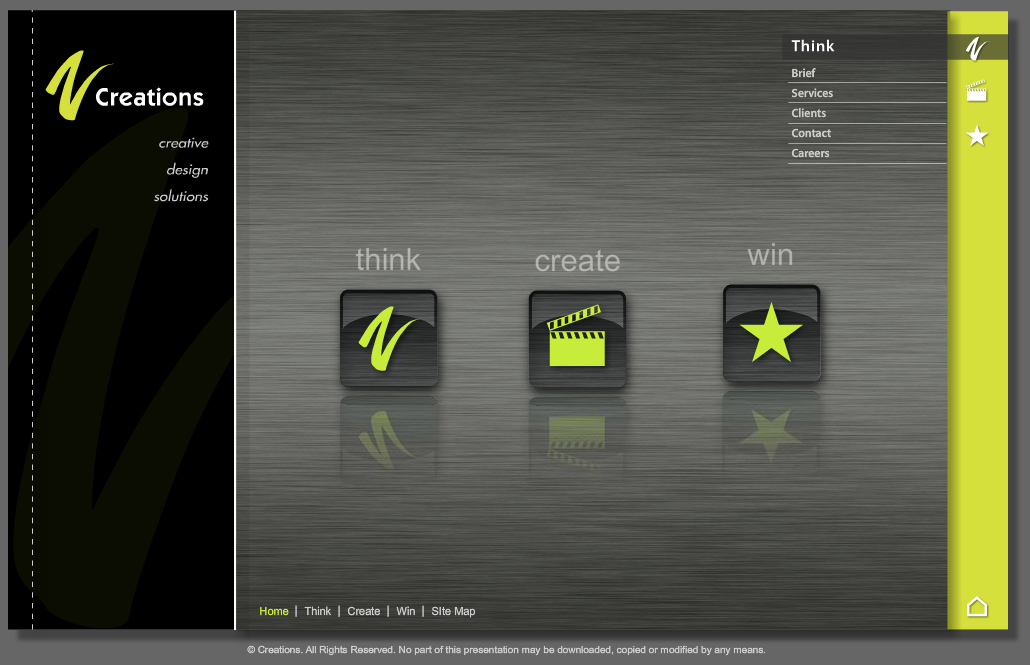
Task: Click the Think menu header
Action: [813, 46]
